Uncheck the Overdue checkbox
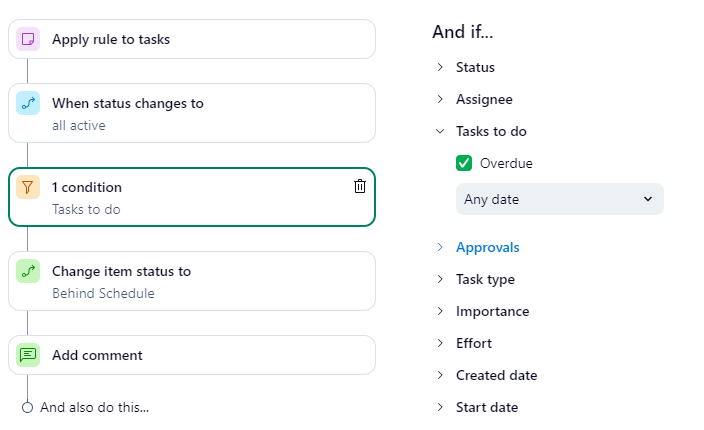This screenshot has height=430, width=704. (x=464, y=163)
